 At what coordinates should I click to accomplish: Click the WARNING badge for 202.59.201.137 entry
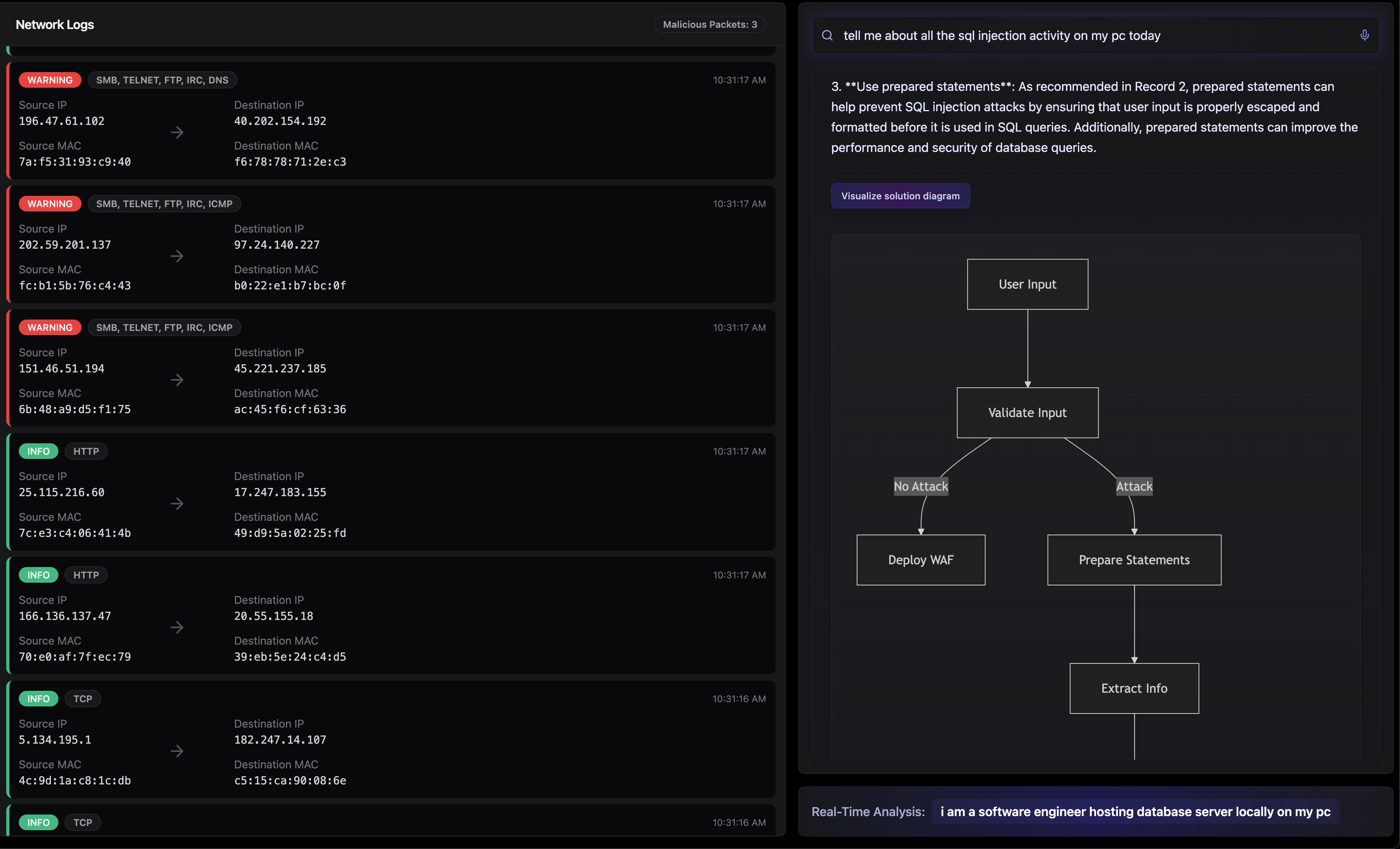point(50,204)
